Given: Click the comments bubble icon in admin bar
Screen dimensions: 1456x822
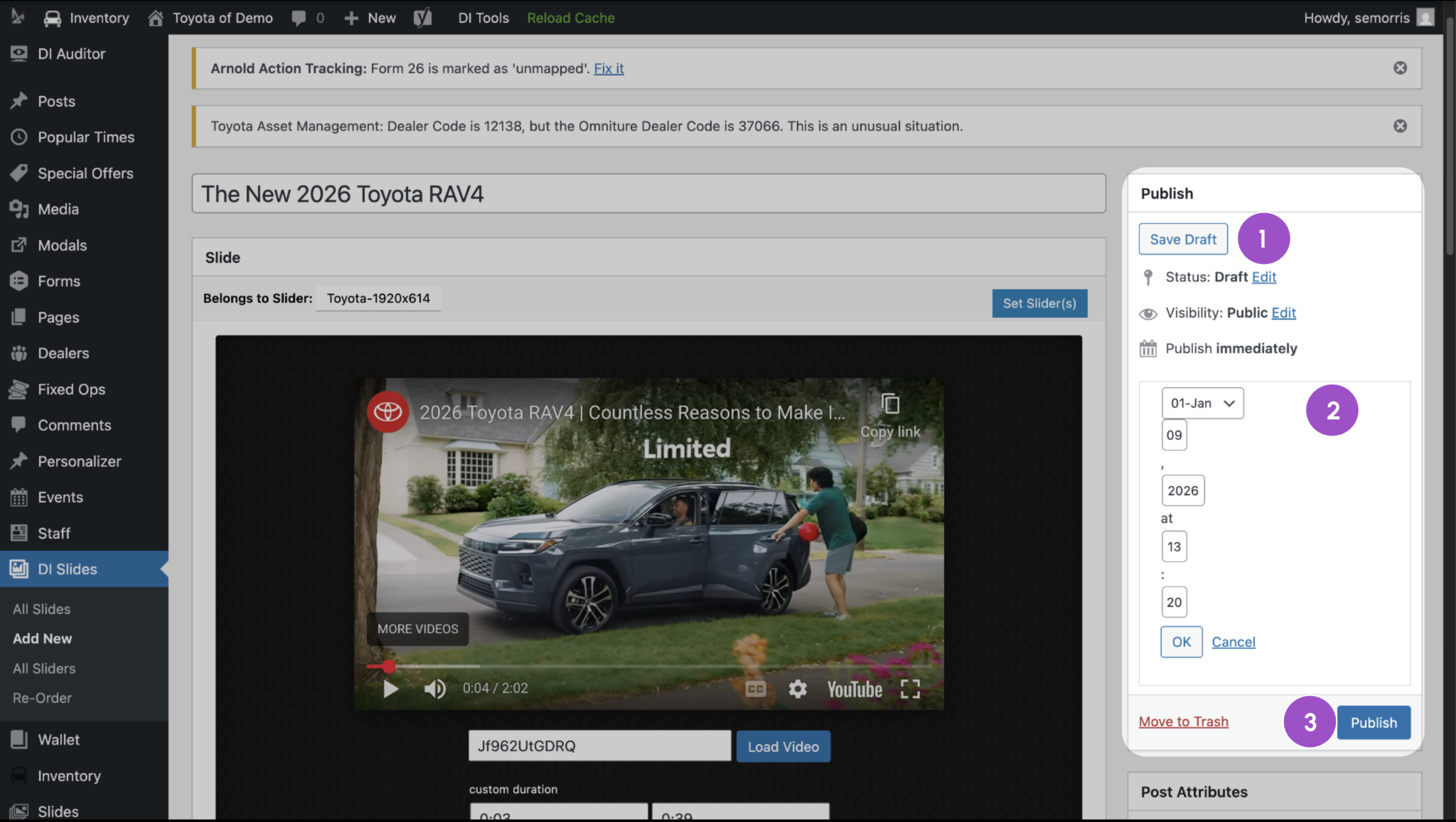Looking at the screenshot, I should tap(298, 18).
